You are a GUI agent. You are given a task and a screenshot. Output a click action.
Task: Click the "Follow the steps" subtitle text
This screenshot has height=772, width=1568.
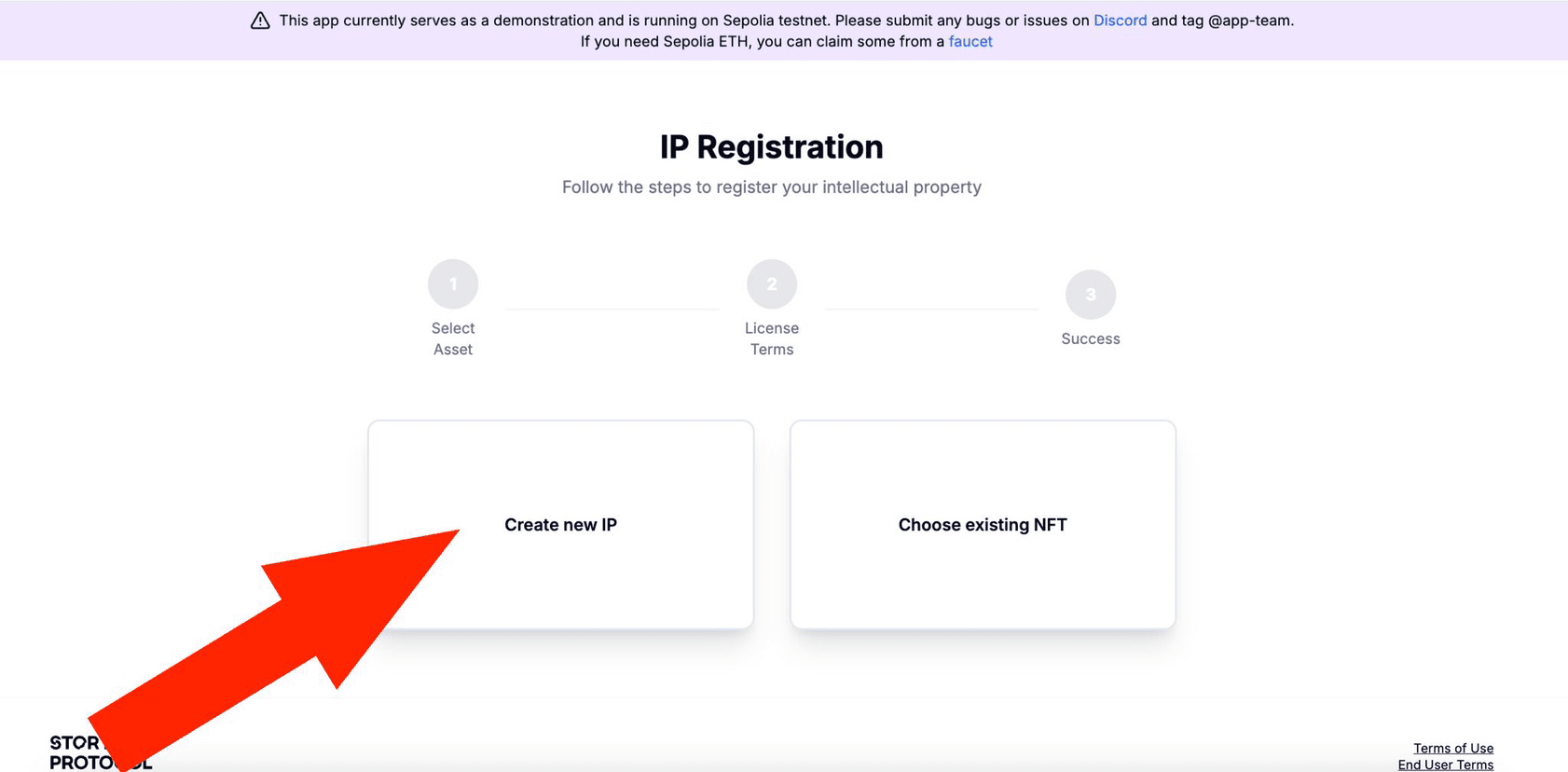tap(772, 187)
